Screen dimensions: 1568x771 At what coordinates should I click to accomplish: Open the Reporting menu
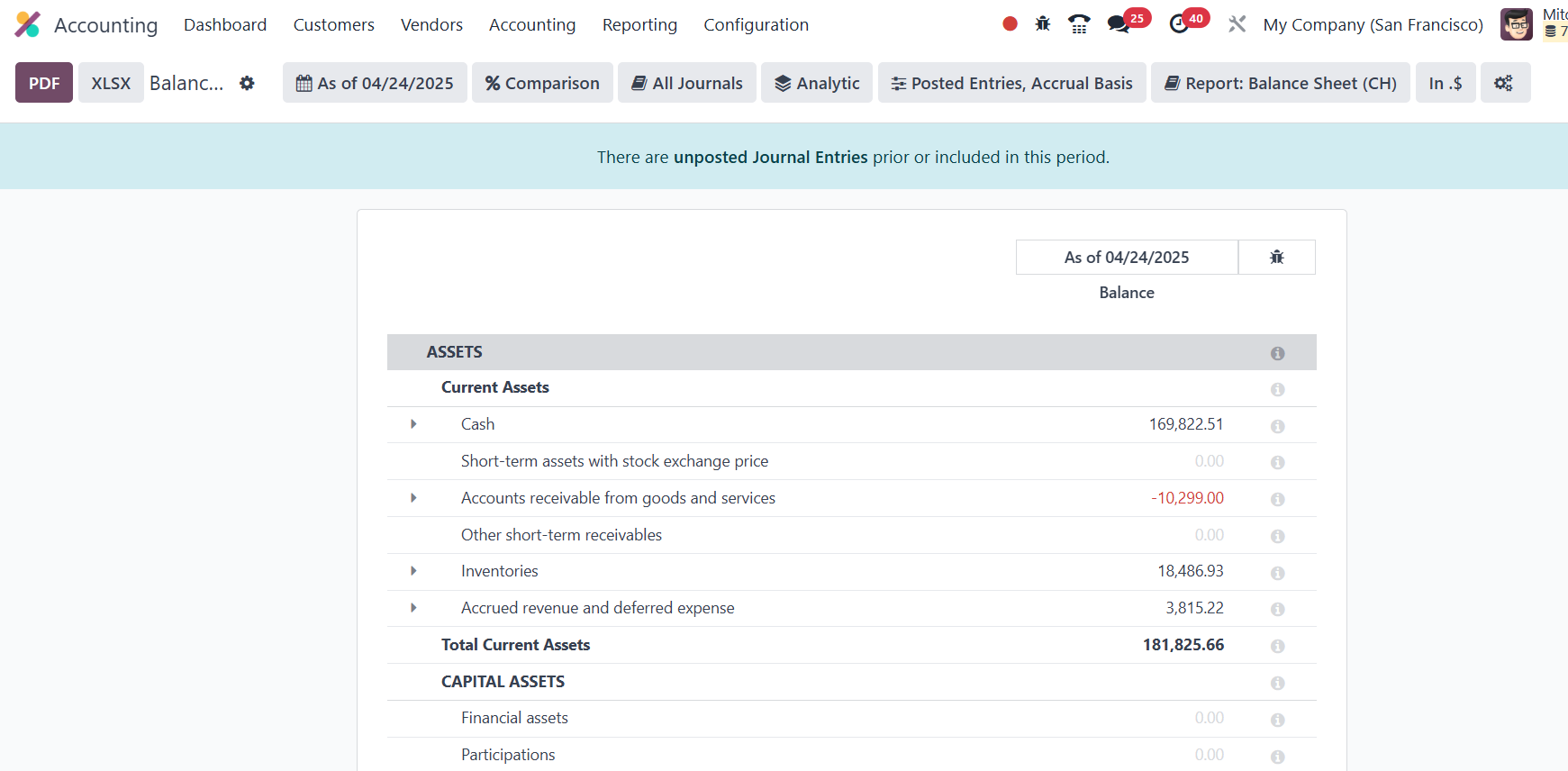pyautogui.click(x=639, y=24)
